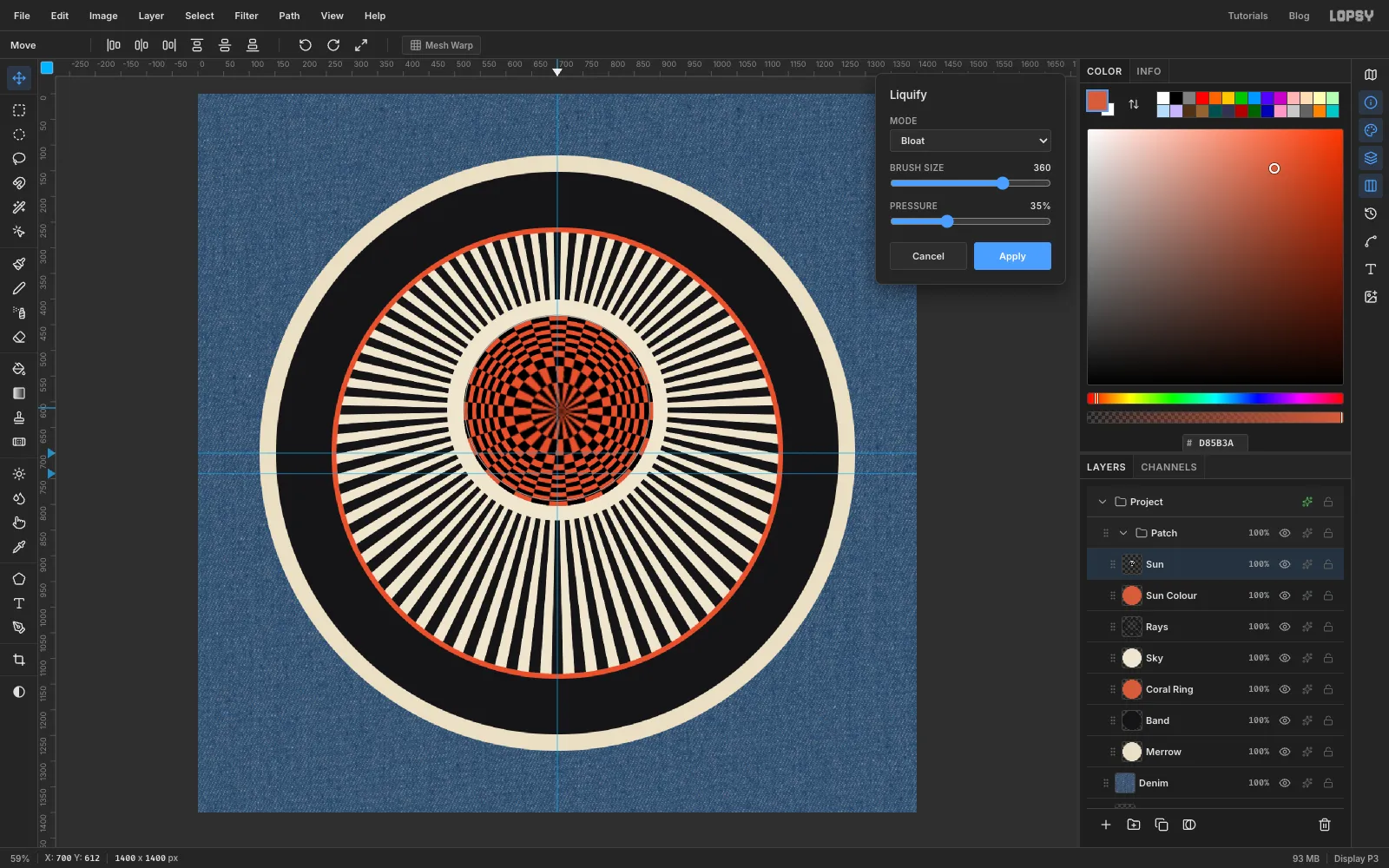Open the Layer menu
Image resolution: width=1389 pixels, height=868 pixels.
151,16
